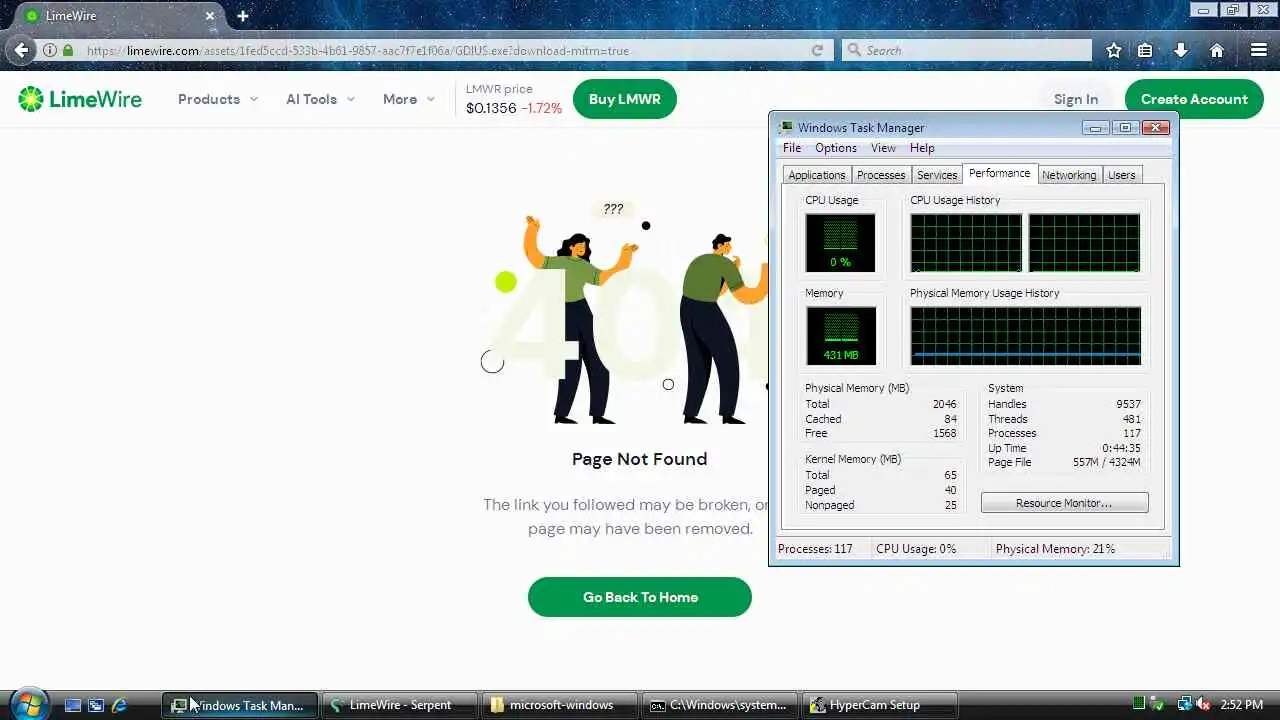Reload the page with the refresh icon

pos(817,50)
